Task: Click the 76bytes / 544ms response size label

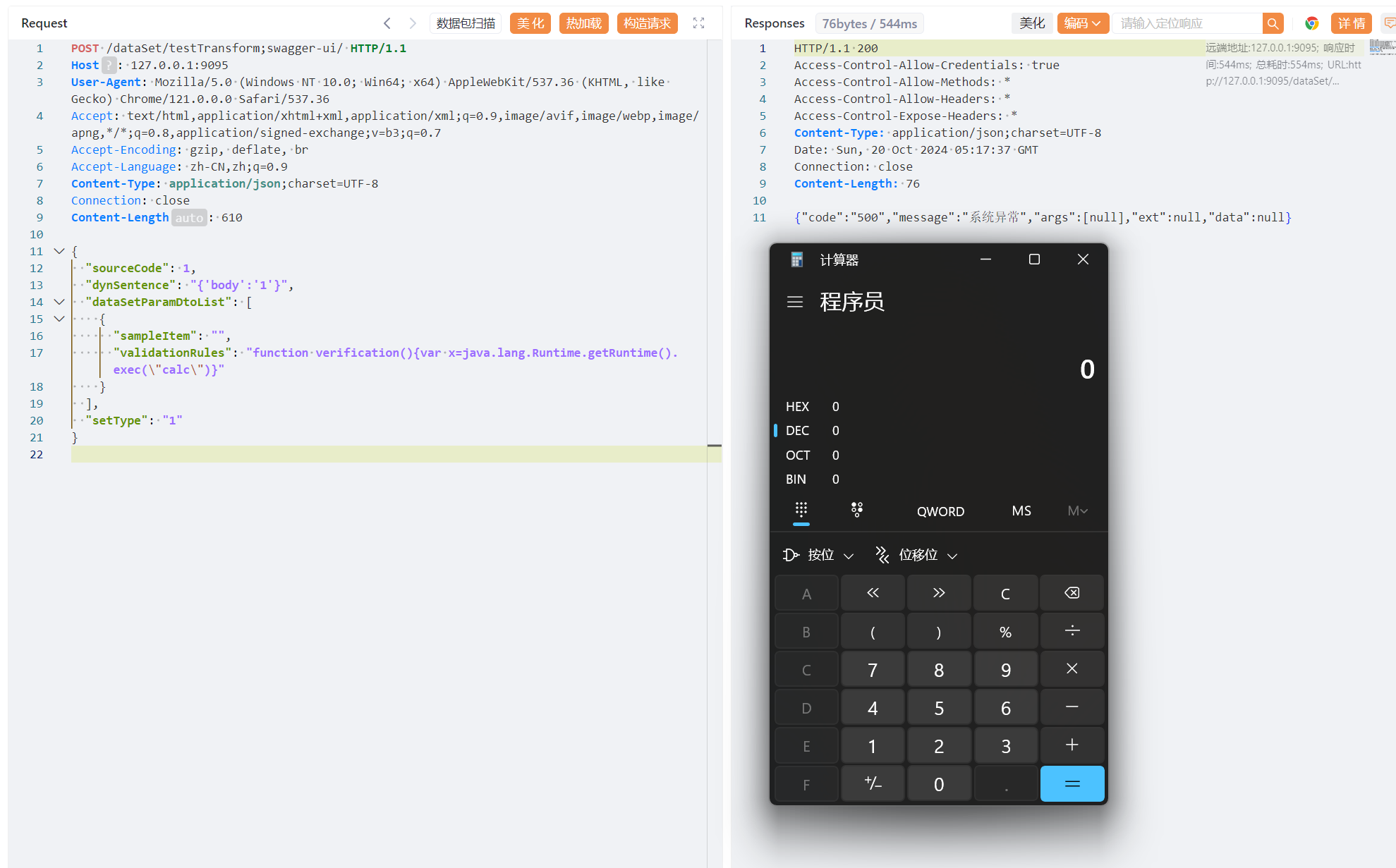Action: [x=869, y=23]
